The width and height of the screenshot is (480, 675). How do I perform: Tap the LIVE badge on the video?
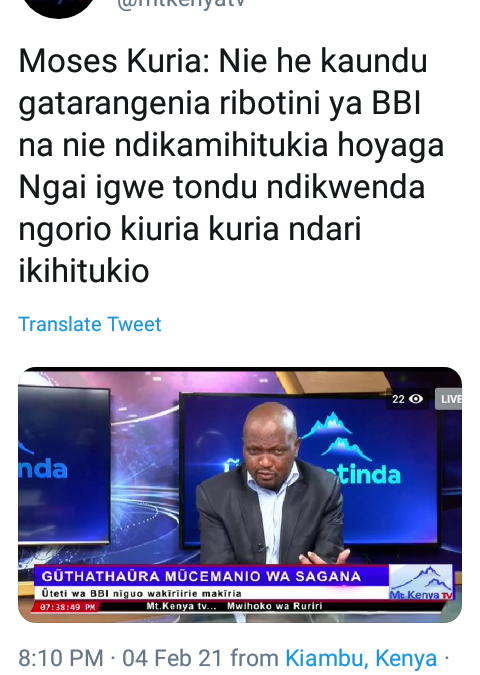click(449, 399)
